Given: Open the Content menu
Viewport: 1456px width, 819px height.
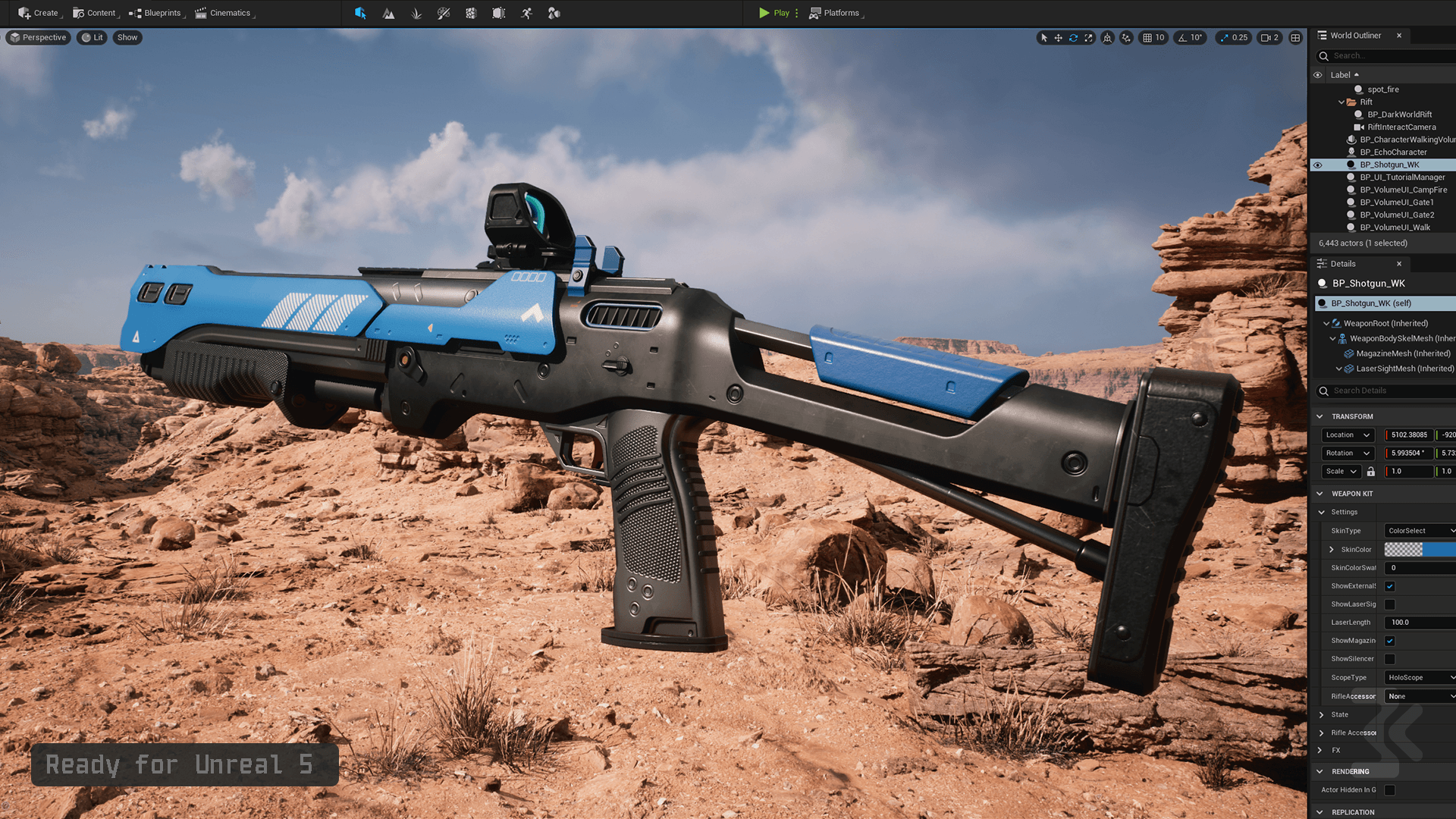Looking at the screenshot, I should (x=95, y=13).
